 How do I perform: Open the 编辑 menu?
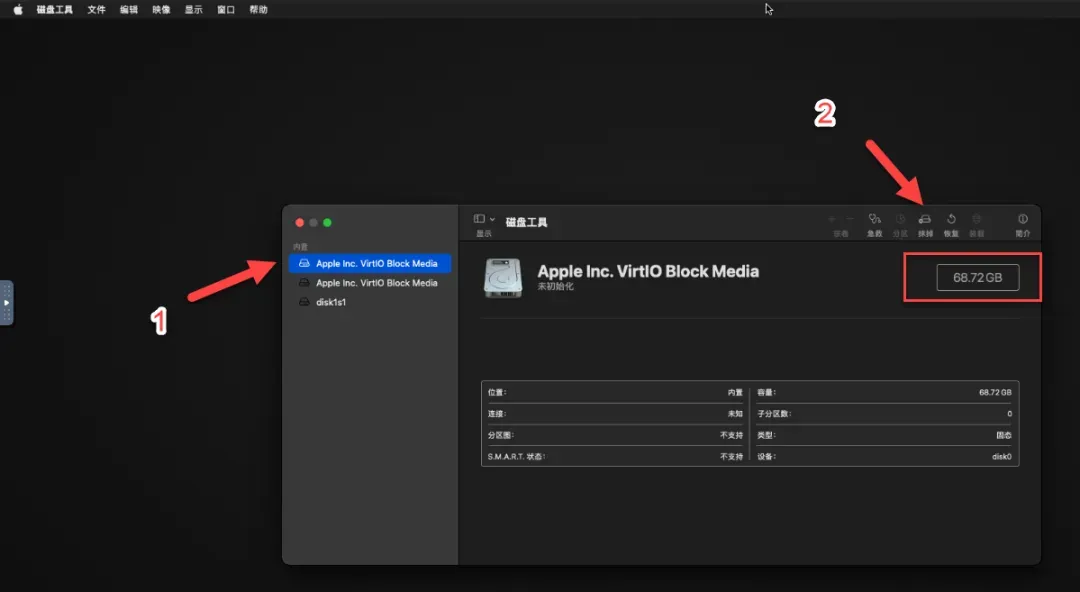(x=129, y=10)
